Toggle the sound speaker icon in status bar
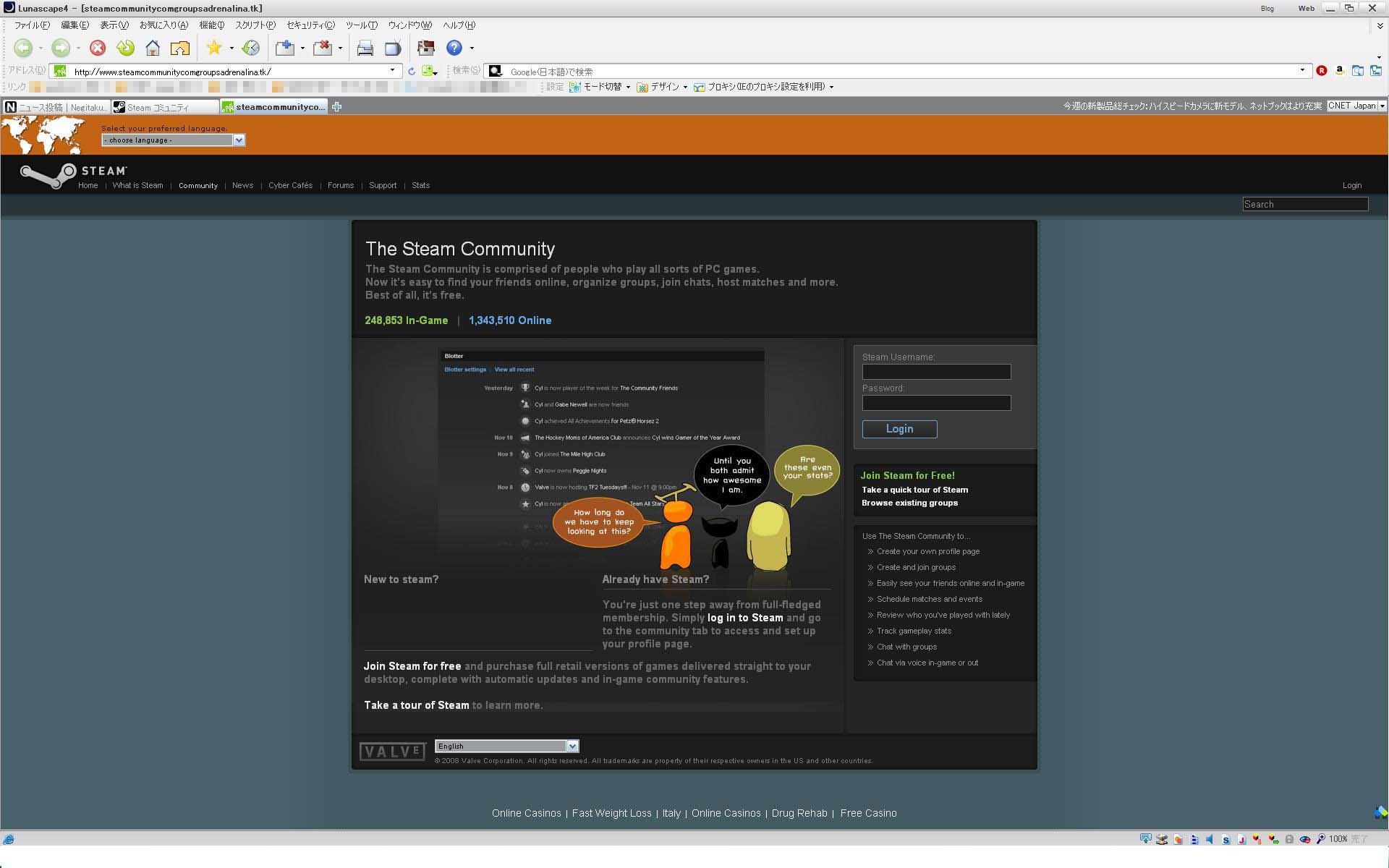 coord(1210,839)
